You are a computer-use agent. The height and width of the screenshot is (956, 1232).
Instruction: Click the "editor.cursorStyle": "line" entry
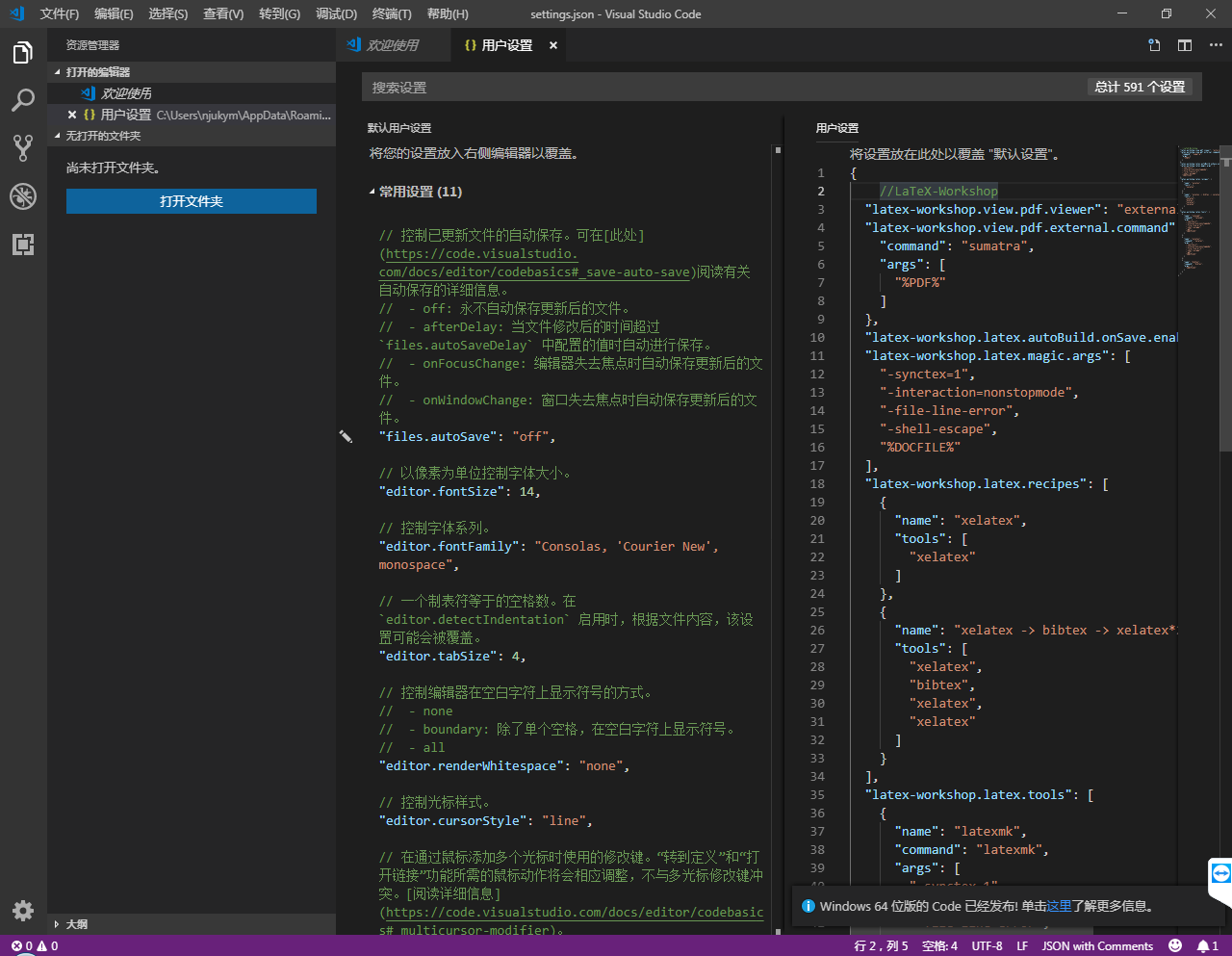pyautogui.click(x=485, y=820)
